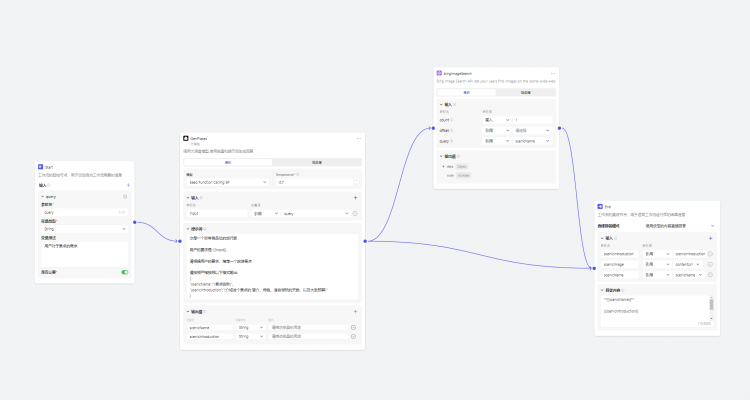Open bingImageSearch node more options menu

click(x=553, y=74)
